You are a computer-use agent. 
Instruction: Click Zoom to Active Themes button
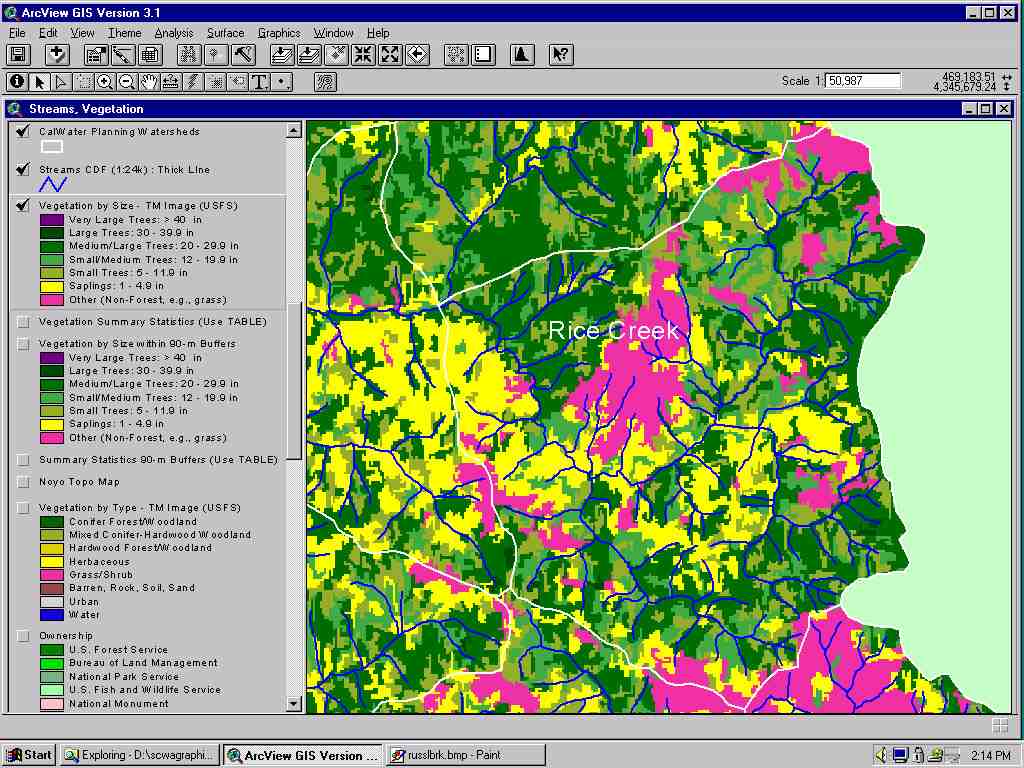click(x=309, y=55)
